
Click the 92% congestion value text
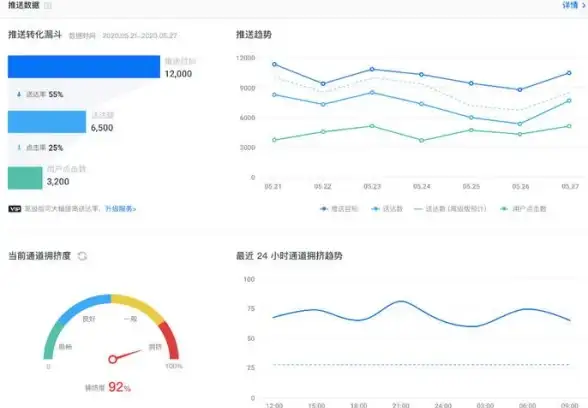(120, 387)
